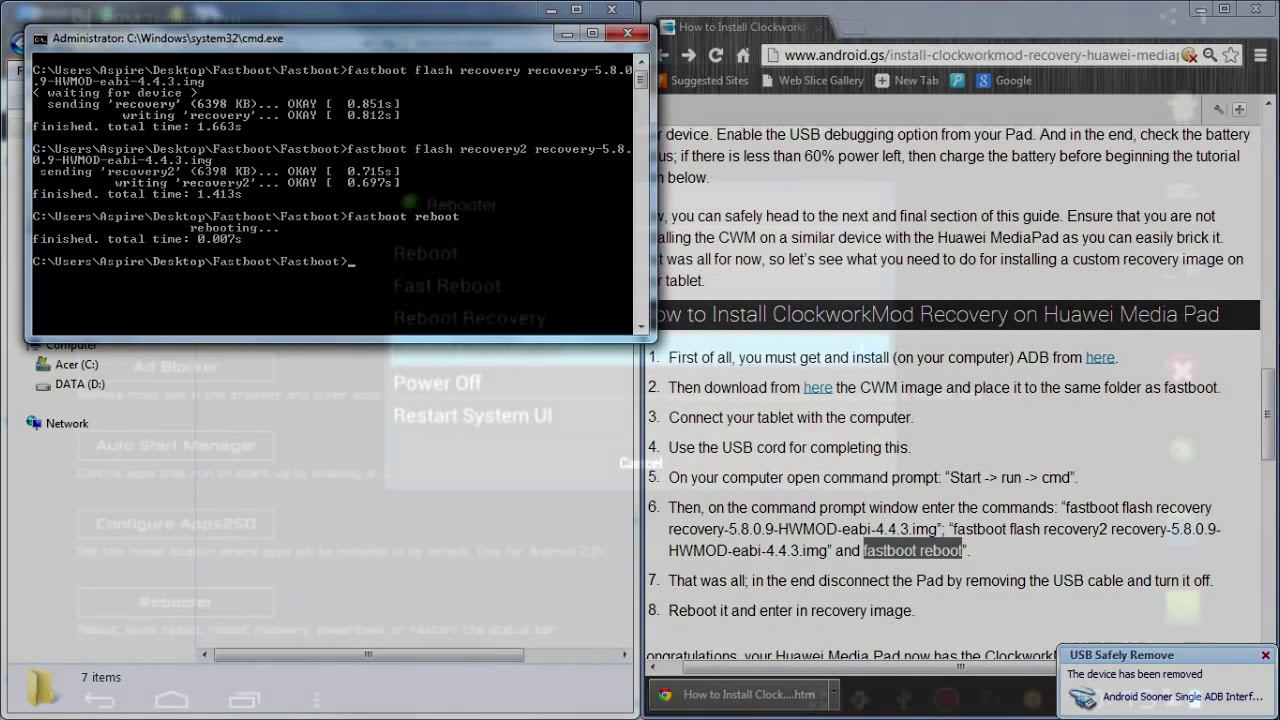1280x720 pixels.
Task: Select 'Power Off' in the overlay menu
Action: pos(437,383)
